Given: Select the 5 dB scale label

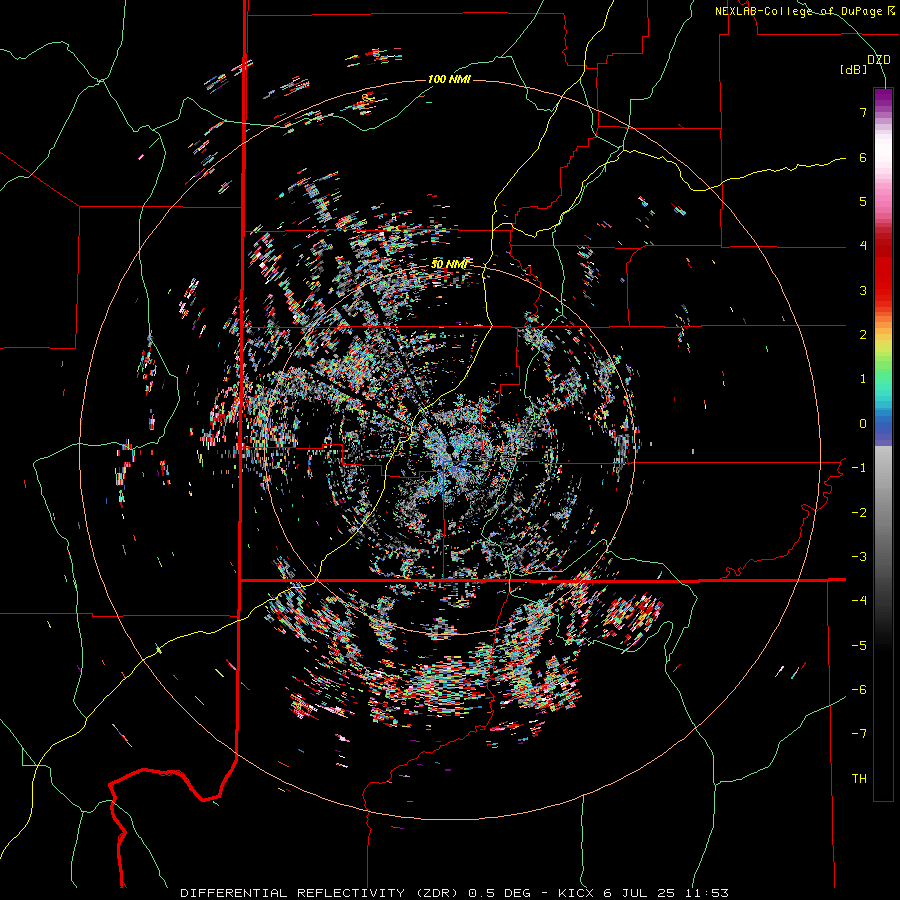Looking at the screenshot, I should [x=863, y=201].
